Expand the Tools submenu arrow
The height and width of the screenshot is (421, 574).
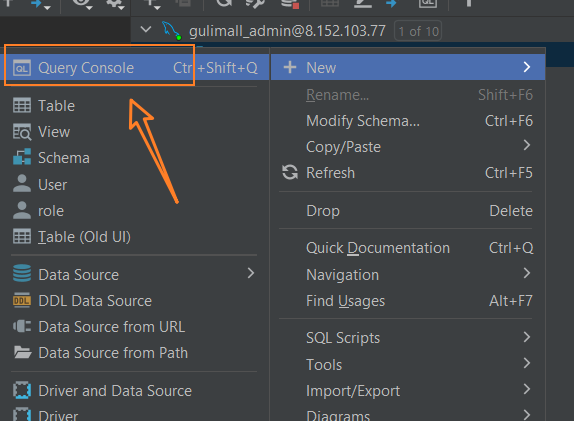coord(527,363)
